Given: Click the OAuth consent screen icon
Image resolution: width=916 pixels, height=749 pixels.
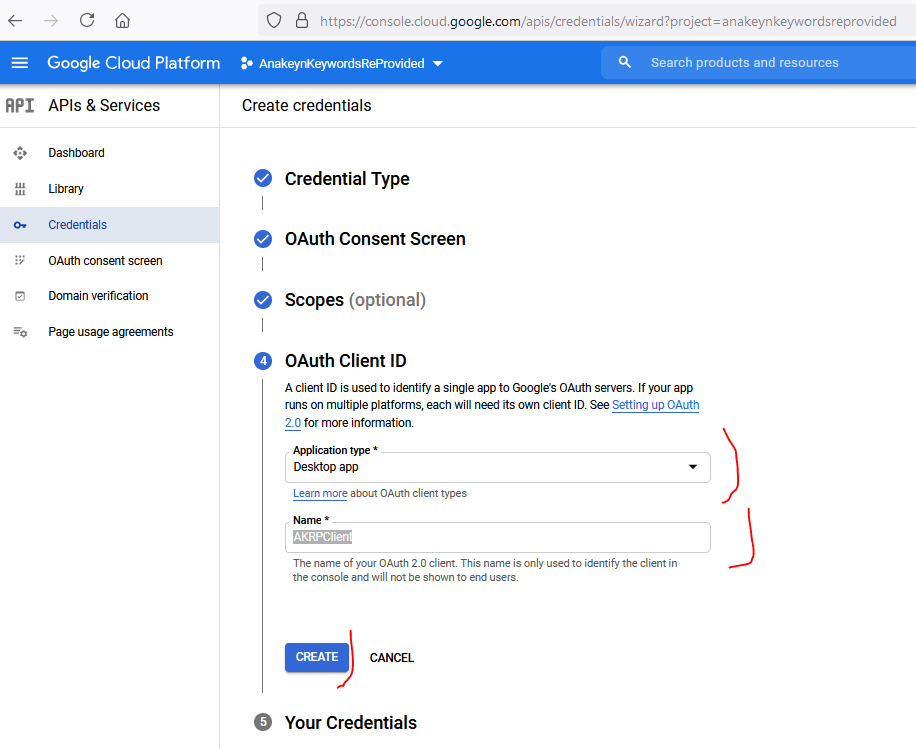Looking at the screenshot, I should point(20,260).
